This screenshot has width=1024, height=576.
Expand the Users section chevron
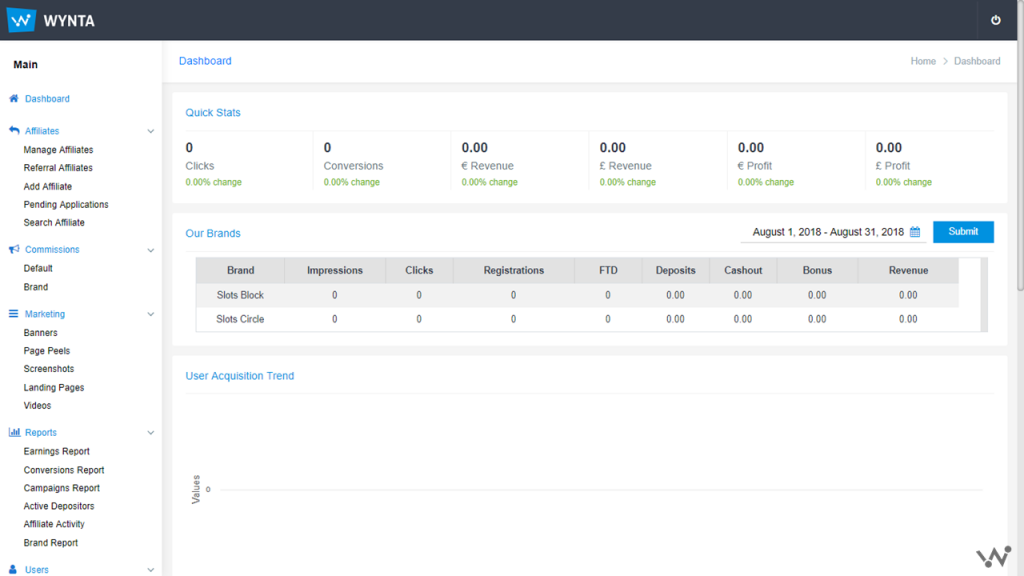151,570
